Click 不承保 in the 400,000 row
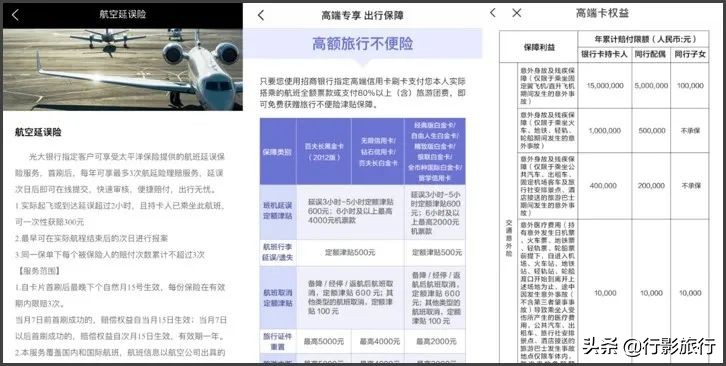Screen dimensions: 726x366 (690, 186)
